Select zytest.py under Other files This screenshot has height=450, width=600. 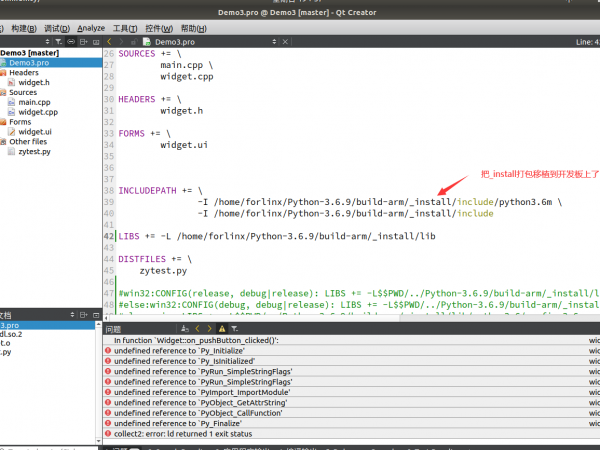point(35,152)
